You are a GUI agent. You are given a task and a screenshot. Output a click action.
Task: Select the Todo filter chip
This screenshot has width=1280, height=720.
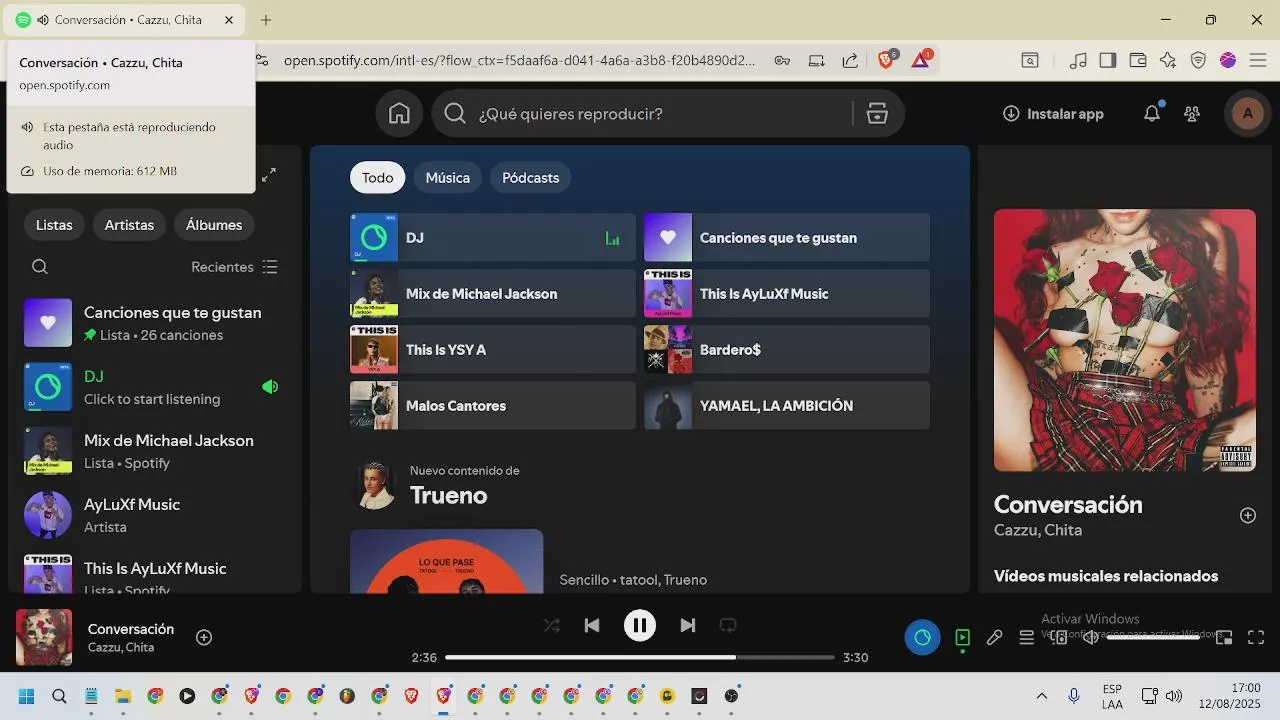click(x=378, y=178)
